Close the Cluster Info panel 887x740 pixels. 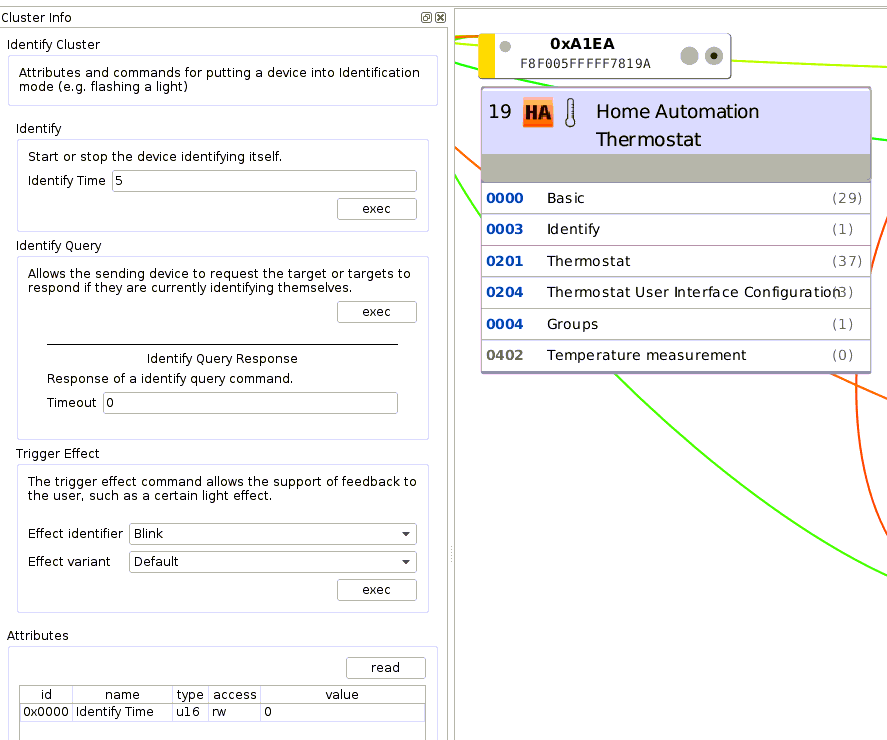click(440, 18)
